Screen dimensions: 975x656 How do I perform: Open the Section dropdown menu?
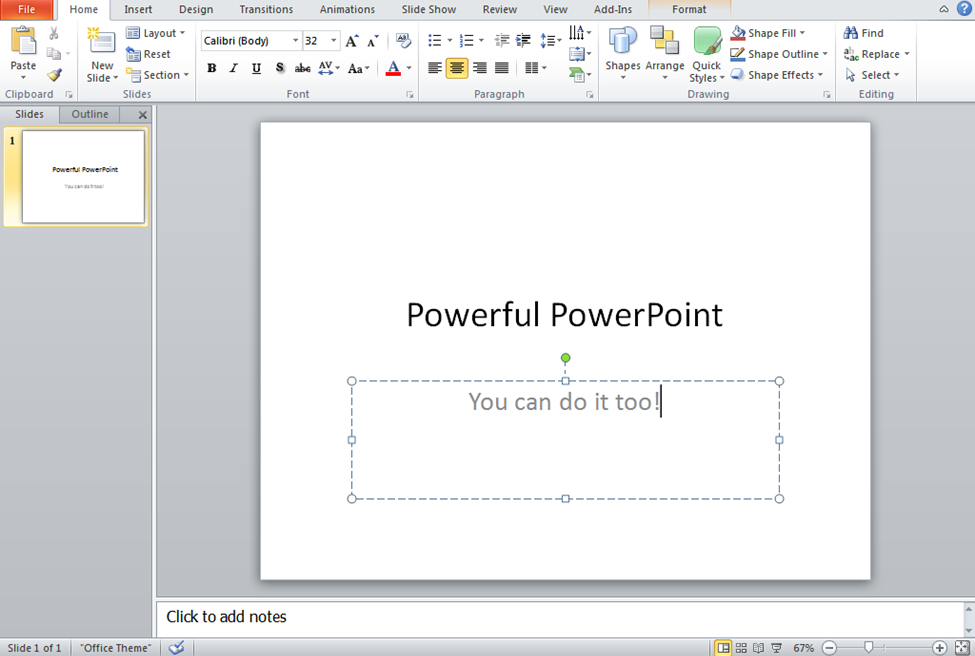click(157, 75)
